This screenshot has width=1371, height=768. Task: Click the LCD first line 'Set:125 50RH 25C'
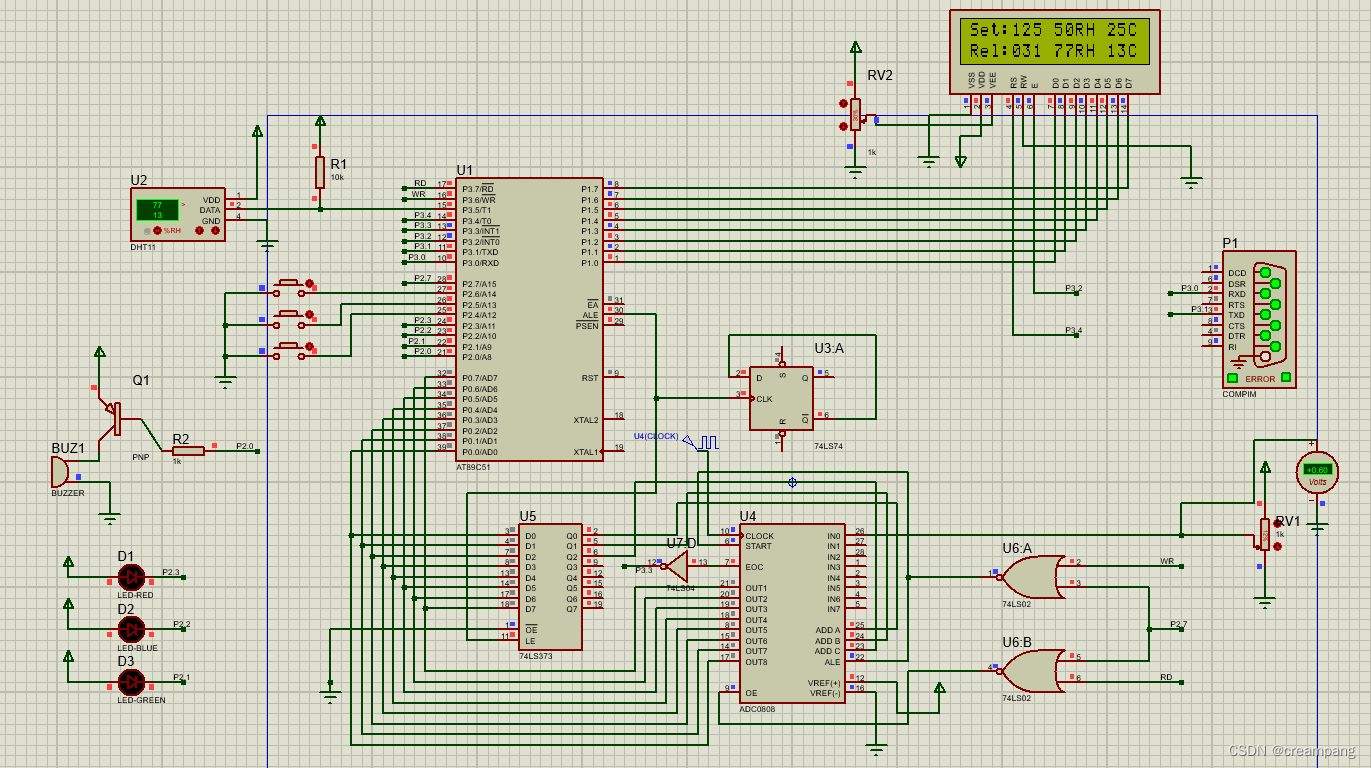point(1054,31)
